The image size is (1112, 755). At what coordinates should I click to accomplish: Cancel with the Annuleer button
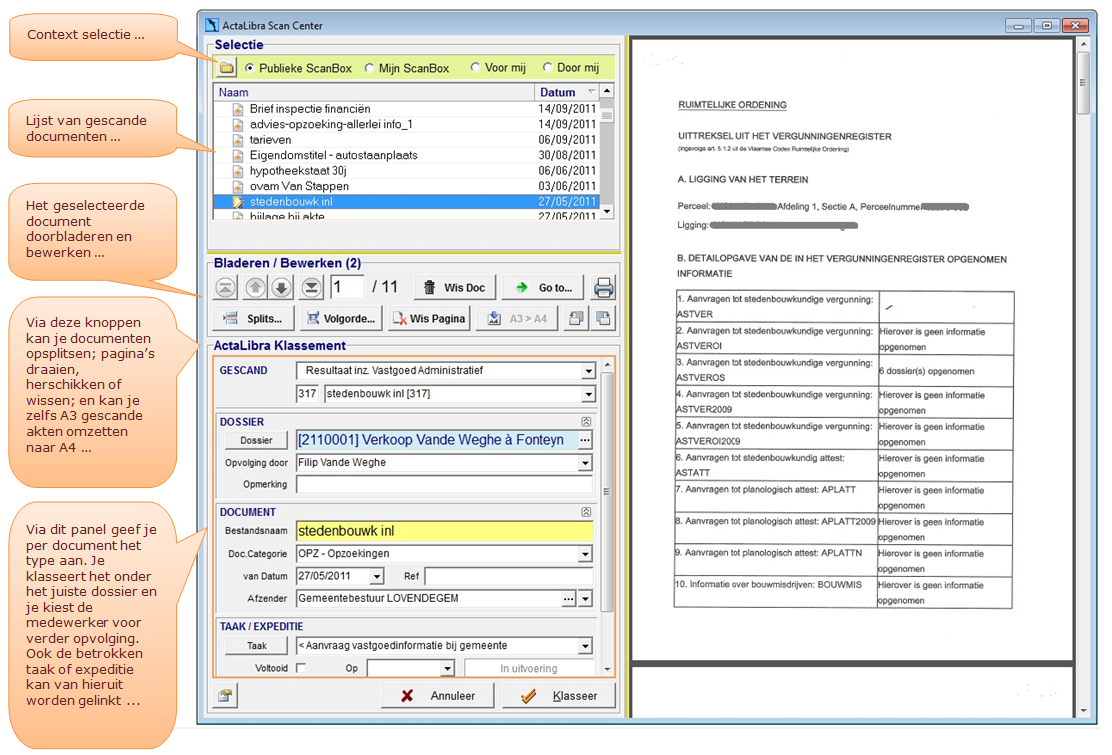pos(438,696)
